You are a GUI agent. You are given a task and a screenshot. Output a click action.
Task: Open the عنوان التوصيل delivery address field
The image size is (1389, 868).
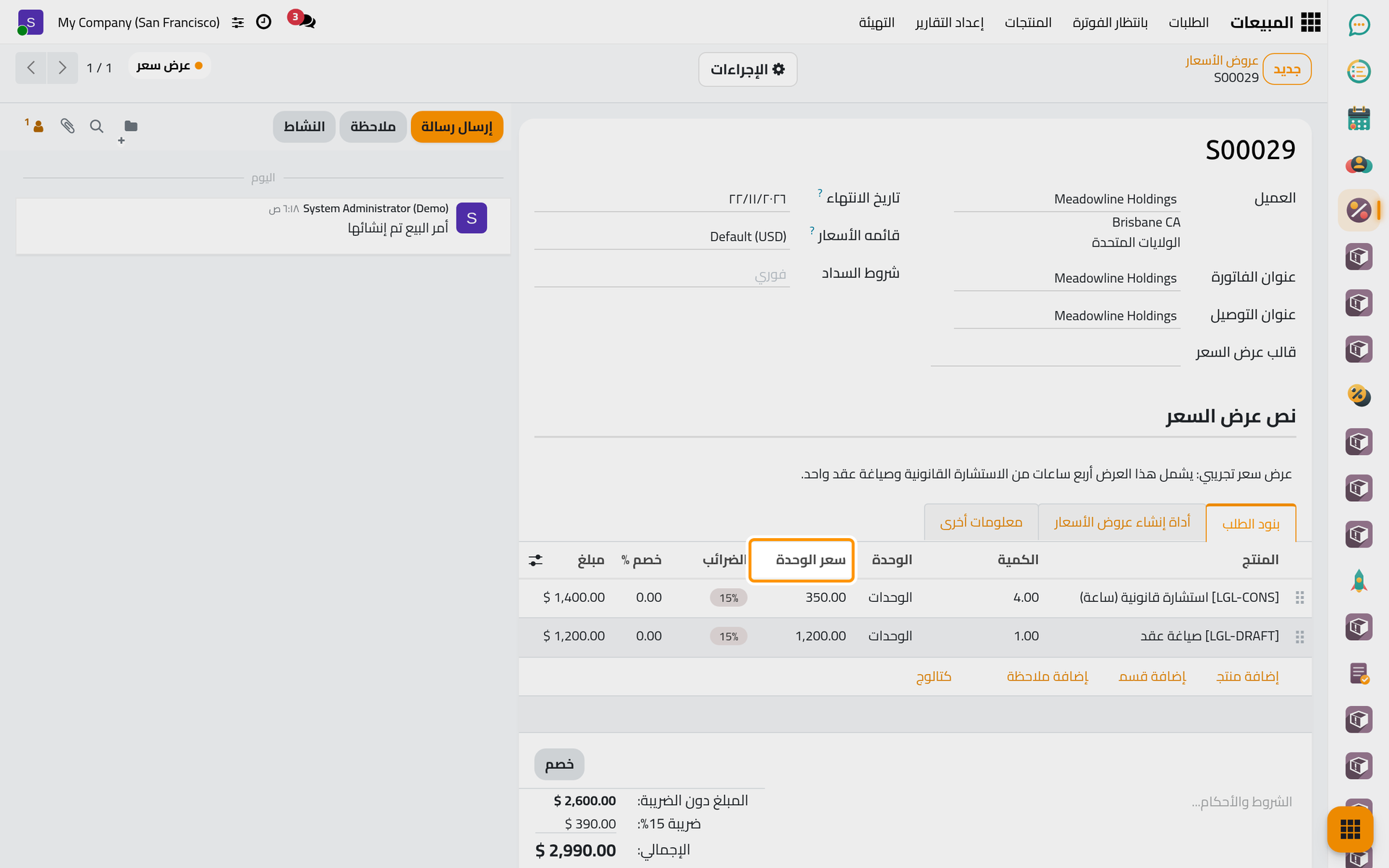tap(1067, 316)
